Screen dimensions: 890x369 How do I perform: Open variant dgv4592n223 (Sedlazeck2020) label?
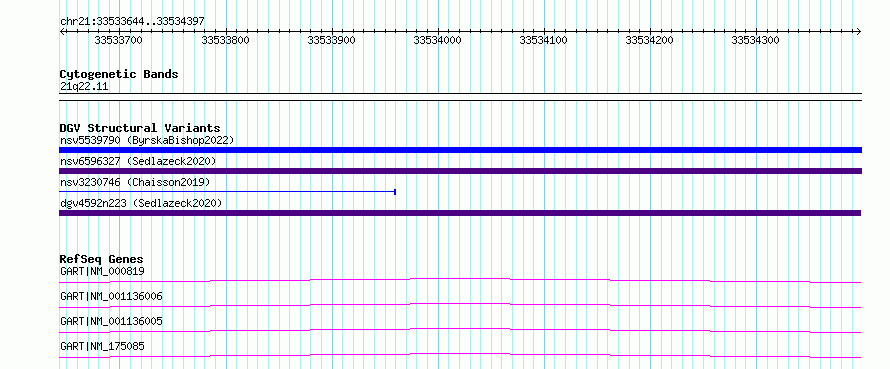[x=141, y=203]
